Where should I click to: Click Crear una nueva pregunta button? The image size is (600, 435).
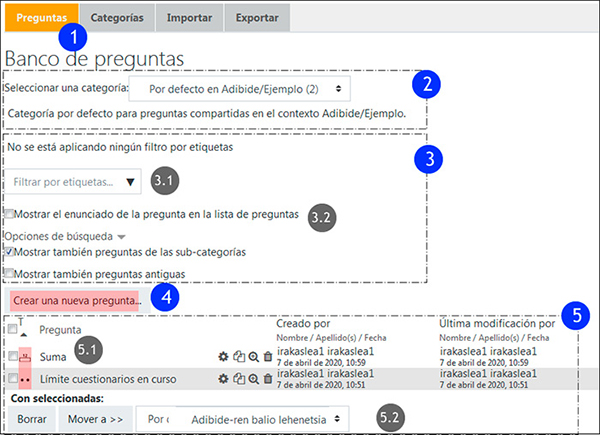click(77, 299)
